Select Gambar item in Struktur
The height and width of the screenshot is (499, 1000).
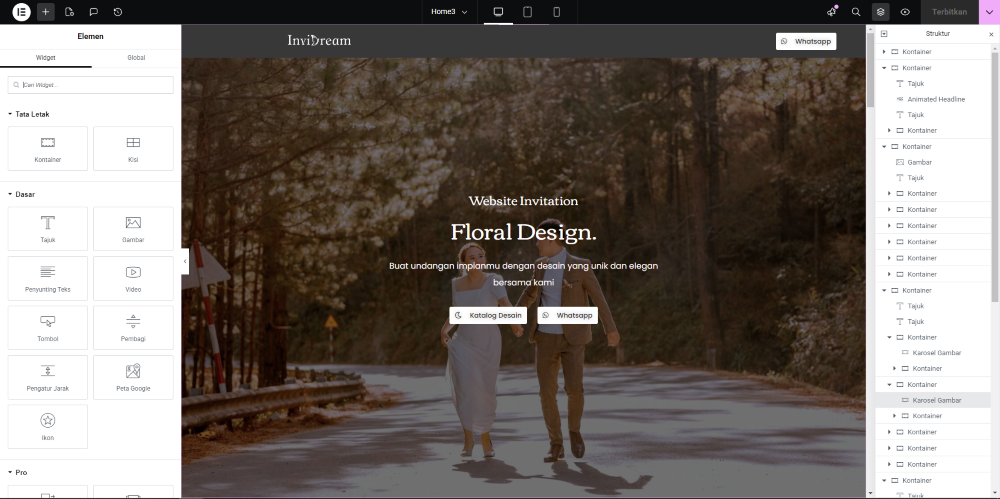[x=920, y=162]
